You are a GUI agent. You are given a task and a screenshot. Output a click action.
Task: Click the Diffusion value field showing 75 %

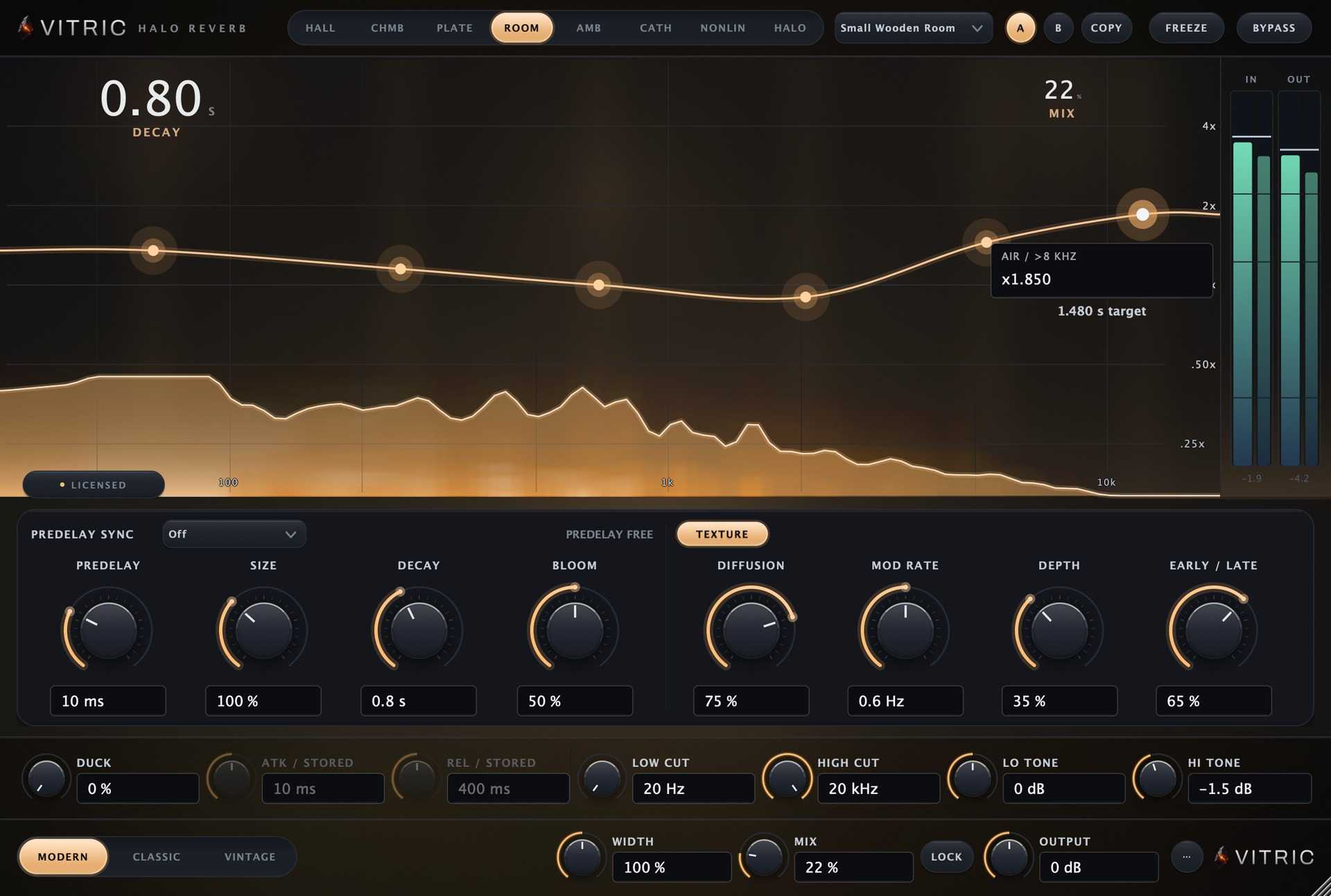tap(751, 701)
